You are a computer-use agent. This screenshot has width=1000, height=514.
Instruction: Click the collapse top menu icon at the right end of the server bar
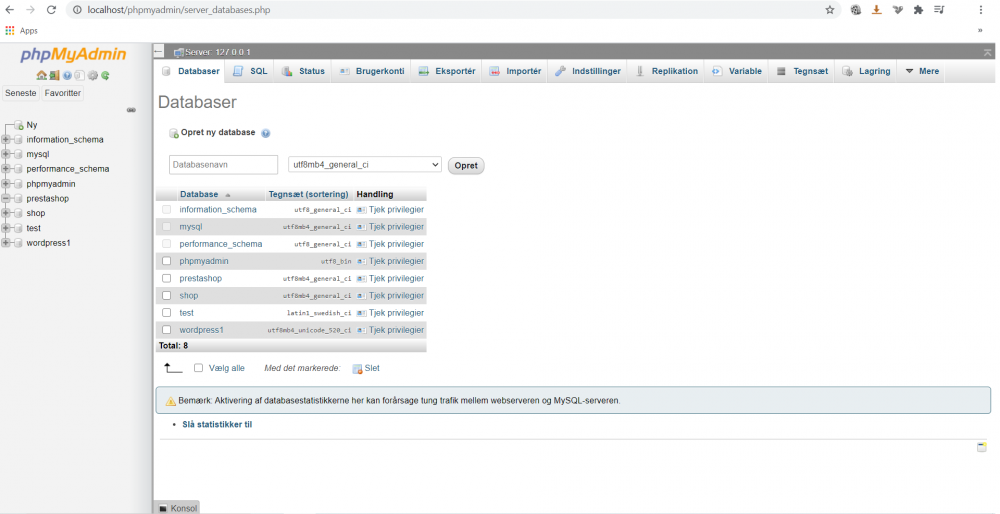tap(988, 52)
